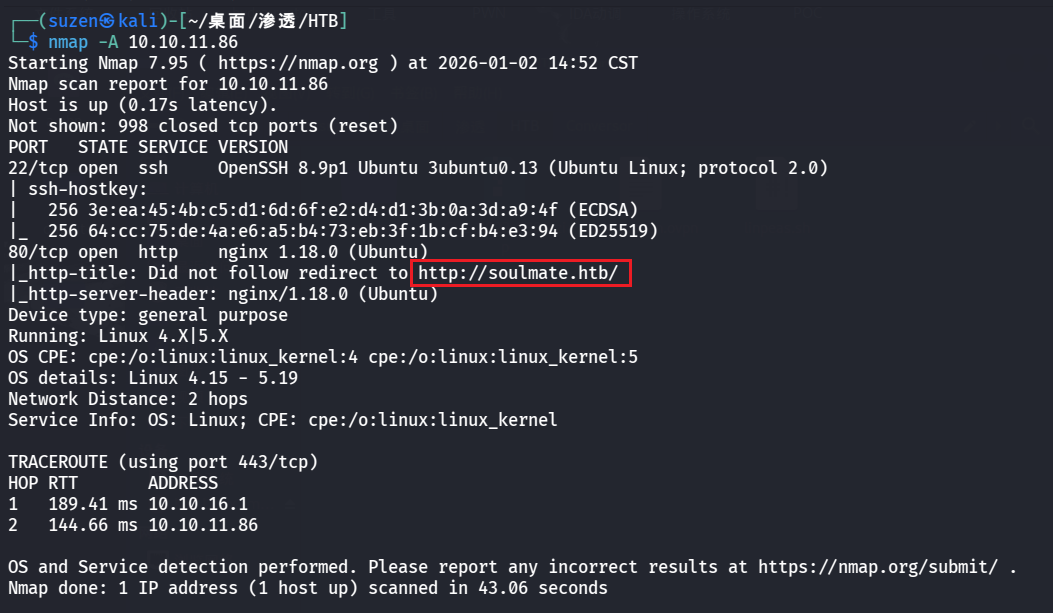Click the Network Distance: 2 hops line
The image size is (1053, 613).
[x=128, y=398]
